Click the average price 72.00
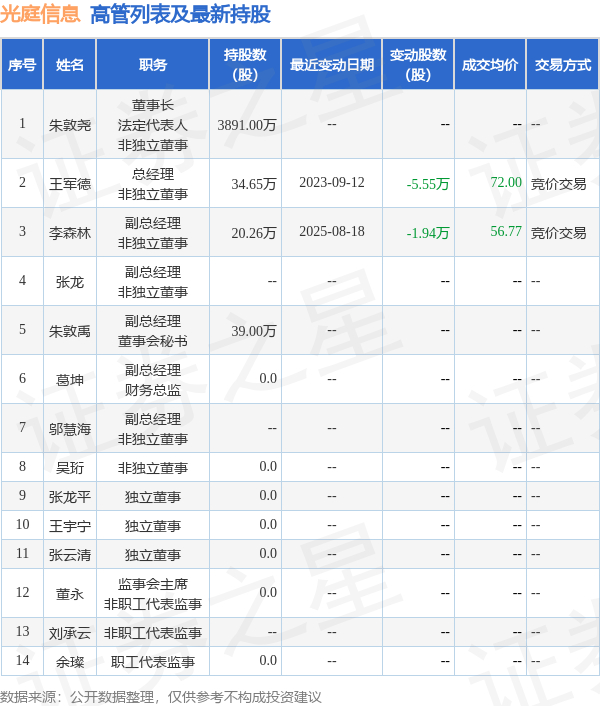Viewport: 600px width, 706px height. (506, 182)
